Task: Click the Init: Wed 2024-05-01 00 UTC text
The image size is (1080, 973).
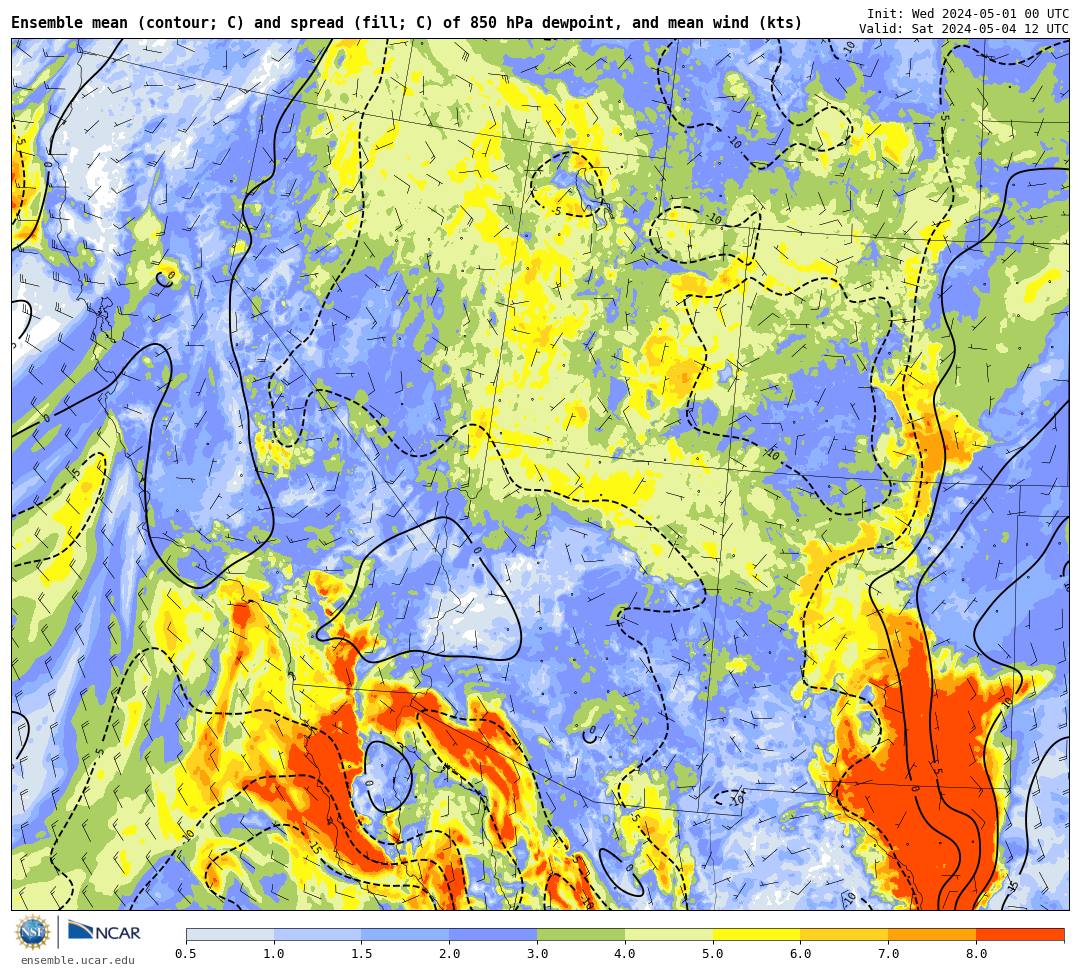Action: [x=968, y=14]
